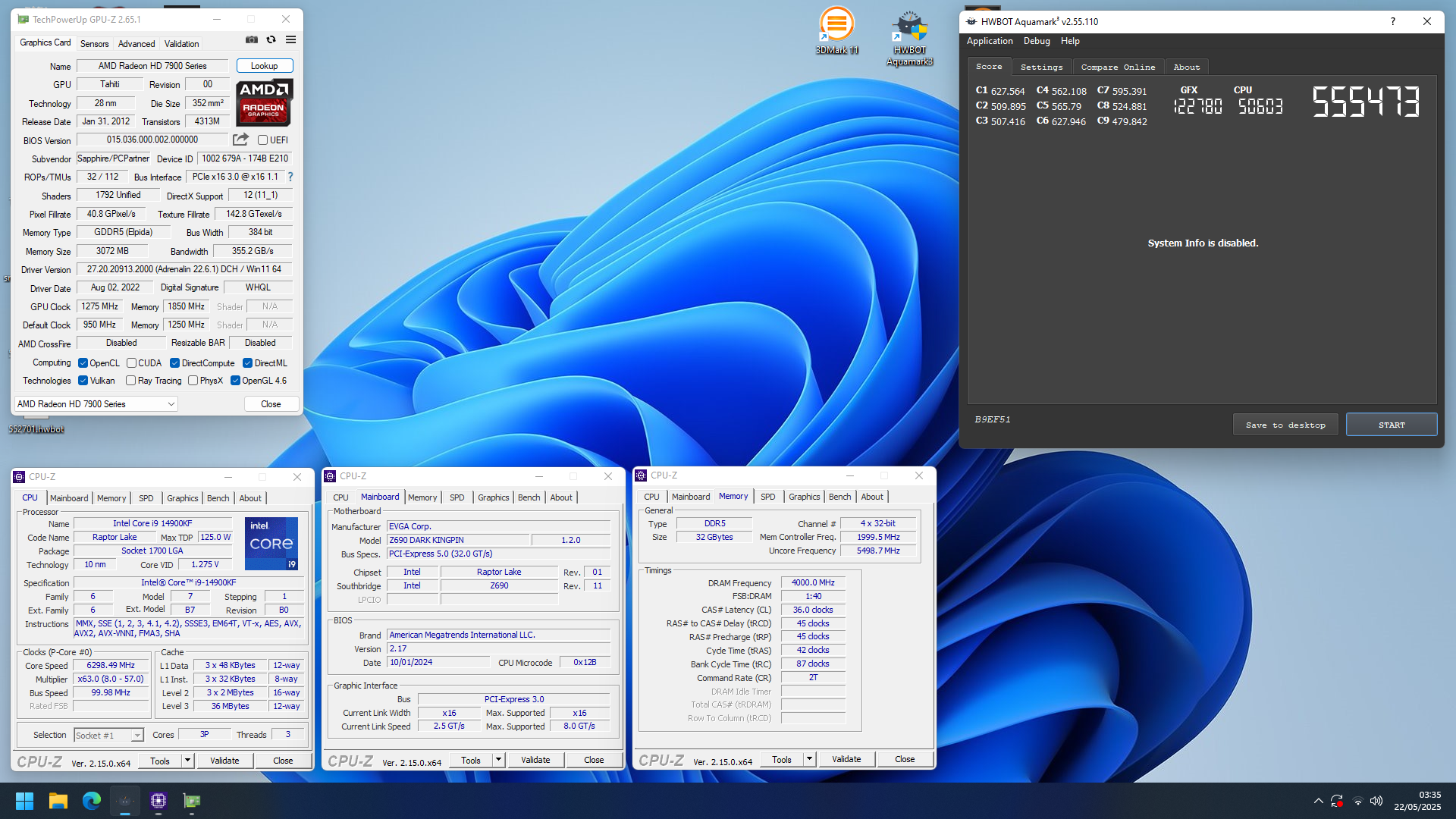Viewport: 1456px width, 819px height.
Task: Click the GPU Name field in GPU-Z
Action: click(x=152, y=66)
